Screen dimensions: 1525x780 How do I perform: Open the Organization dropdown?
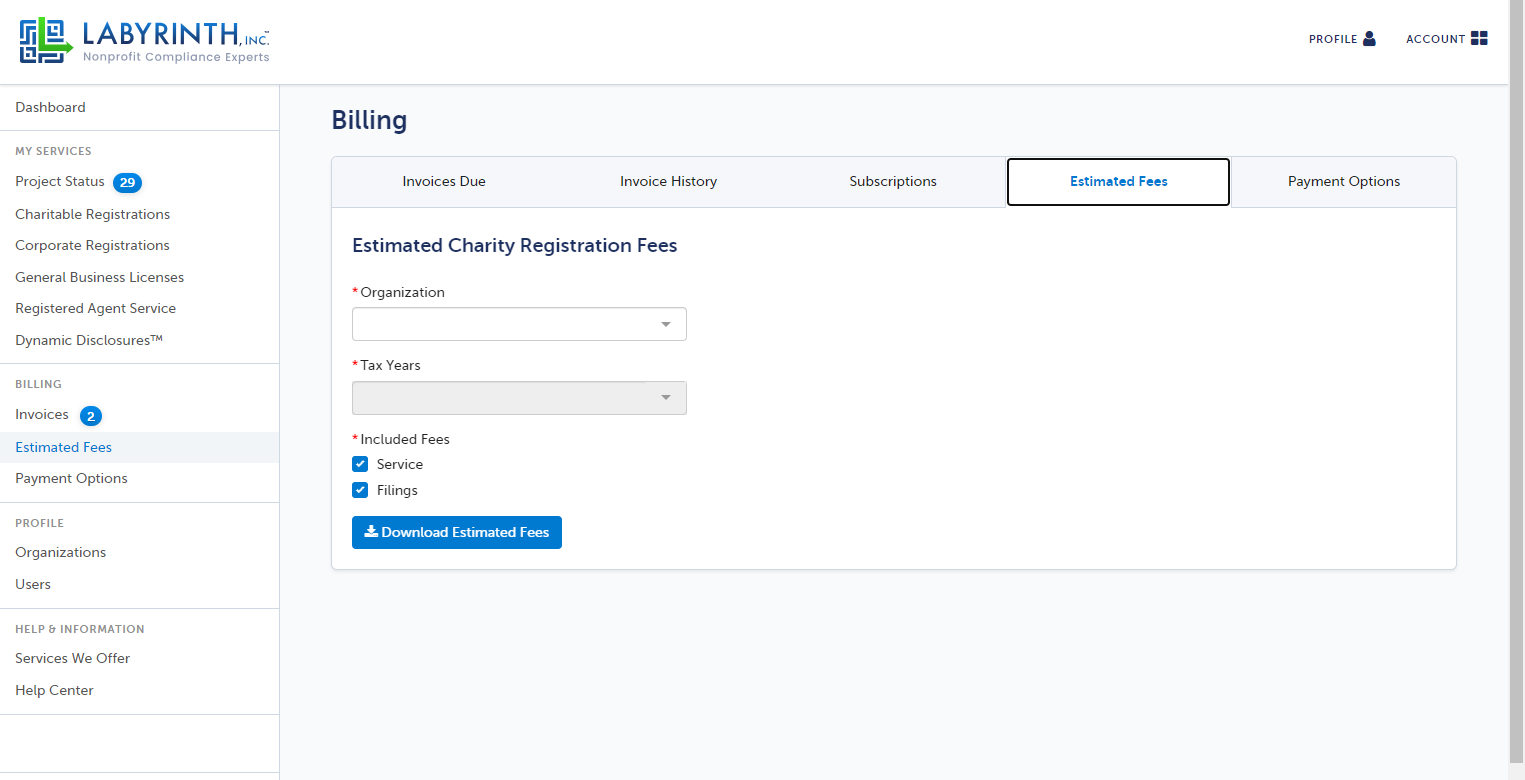[519, 324]
